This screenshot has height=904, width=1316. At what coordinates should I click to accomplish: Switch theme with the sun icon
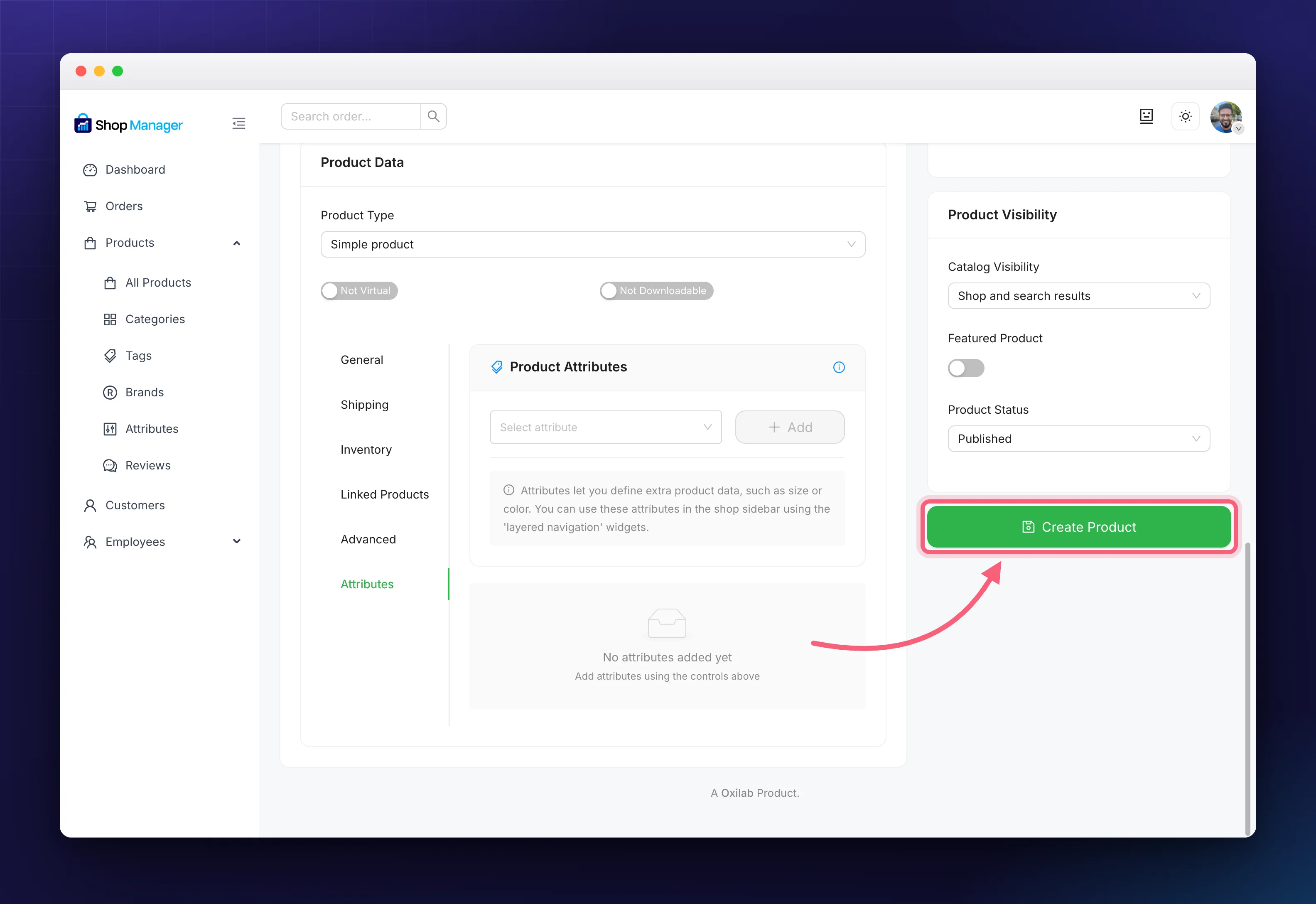1185,117
